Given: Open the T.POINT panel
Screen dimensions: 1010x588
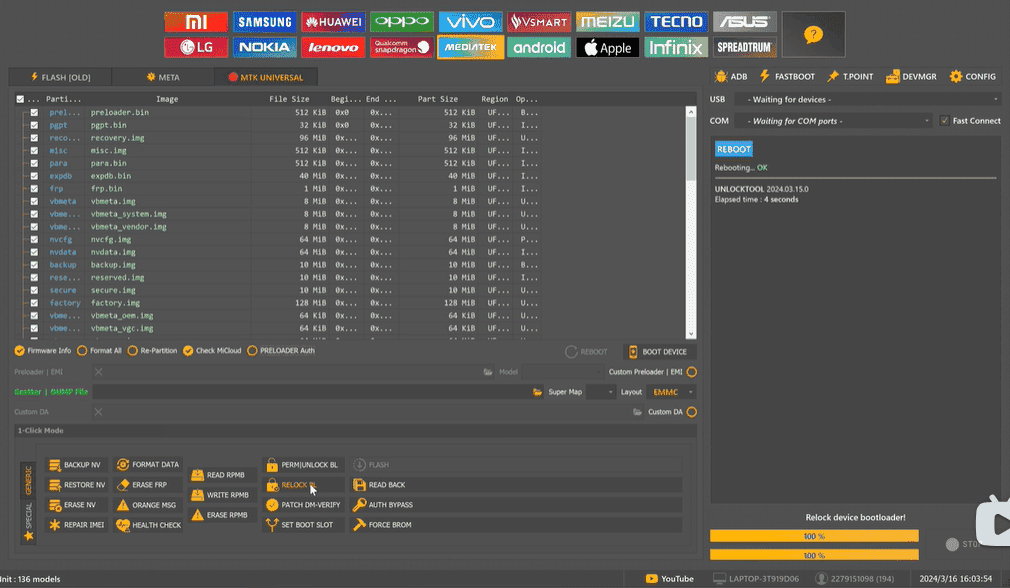Looking at the screenshot, I should (850, 76).
